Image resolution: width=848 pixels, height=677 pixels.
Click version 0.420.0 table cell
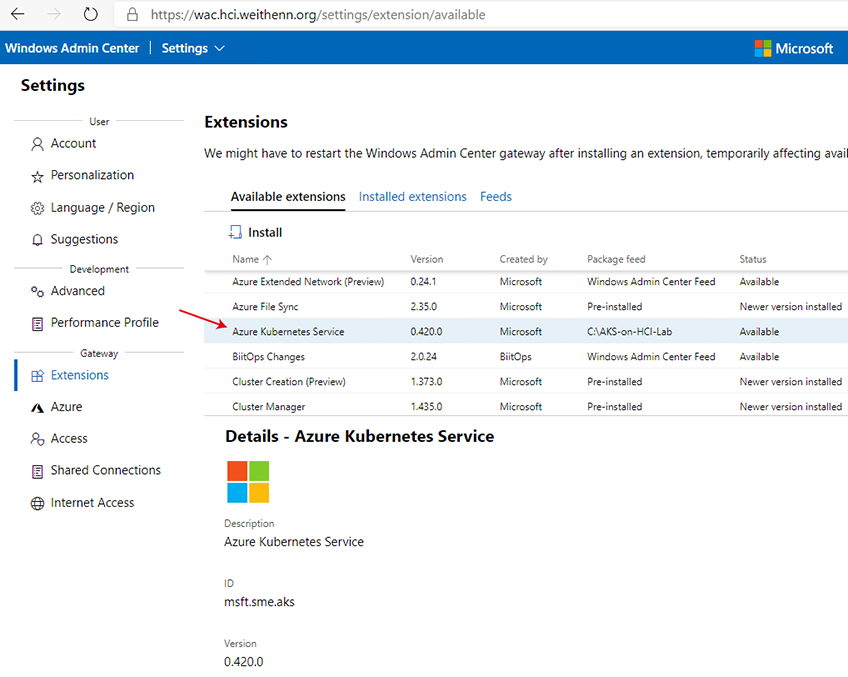(426, 331)
